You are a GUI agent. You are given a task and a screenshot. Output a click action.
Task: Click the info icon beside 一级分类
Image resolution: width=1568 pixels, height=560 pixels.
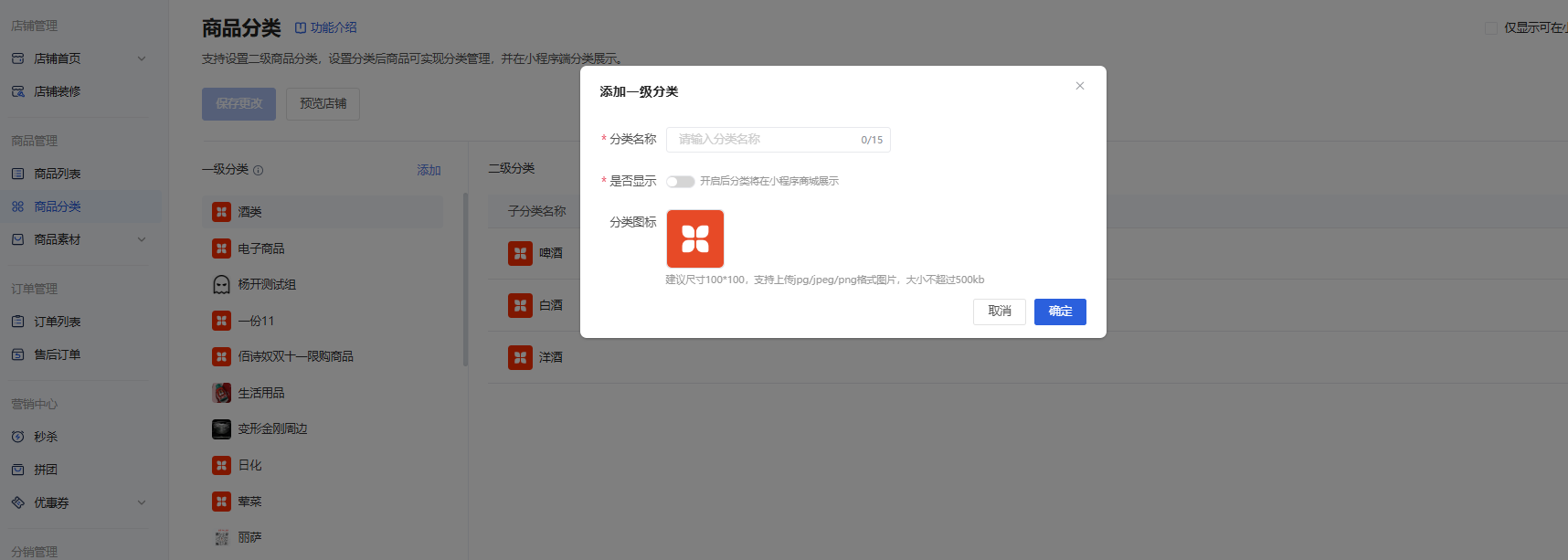258,170
